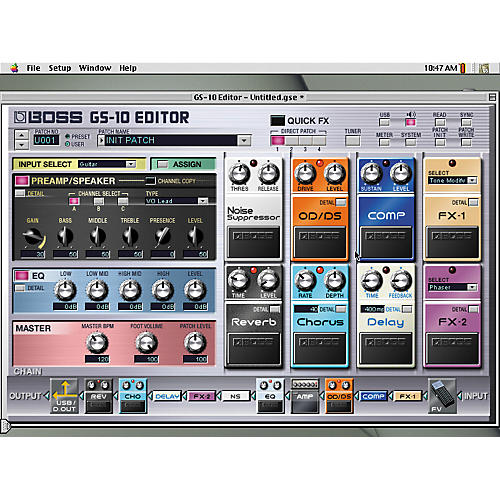Image resolution: width=500 pixels, height=500 pixels.
Task: Click the AMP icon in chain
Action: point(305,396)
